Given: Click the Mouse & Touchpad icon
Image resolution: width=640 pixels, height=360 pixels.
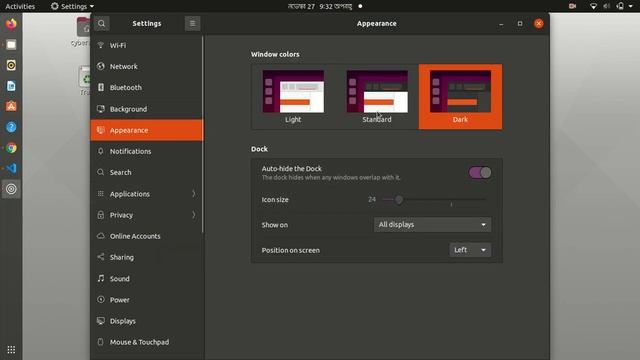Looking at the screenshot, I should tap(100, 342).
